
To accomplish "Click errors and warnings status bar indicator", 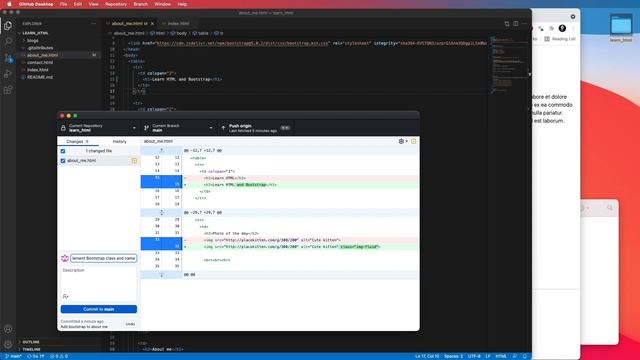I will pyautogui.click(x=59, y=356).
